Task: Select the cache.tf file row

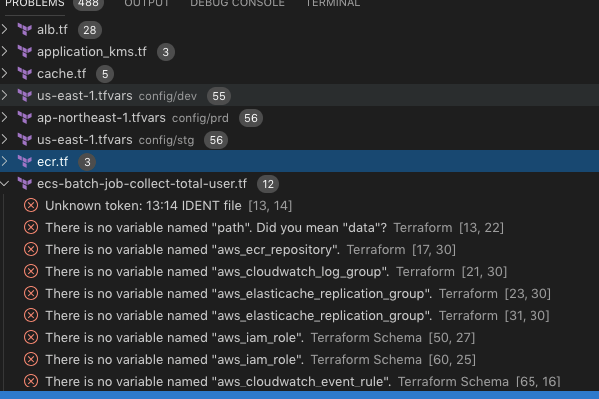Action: click(x=300, y=73)
